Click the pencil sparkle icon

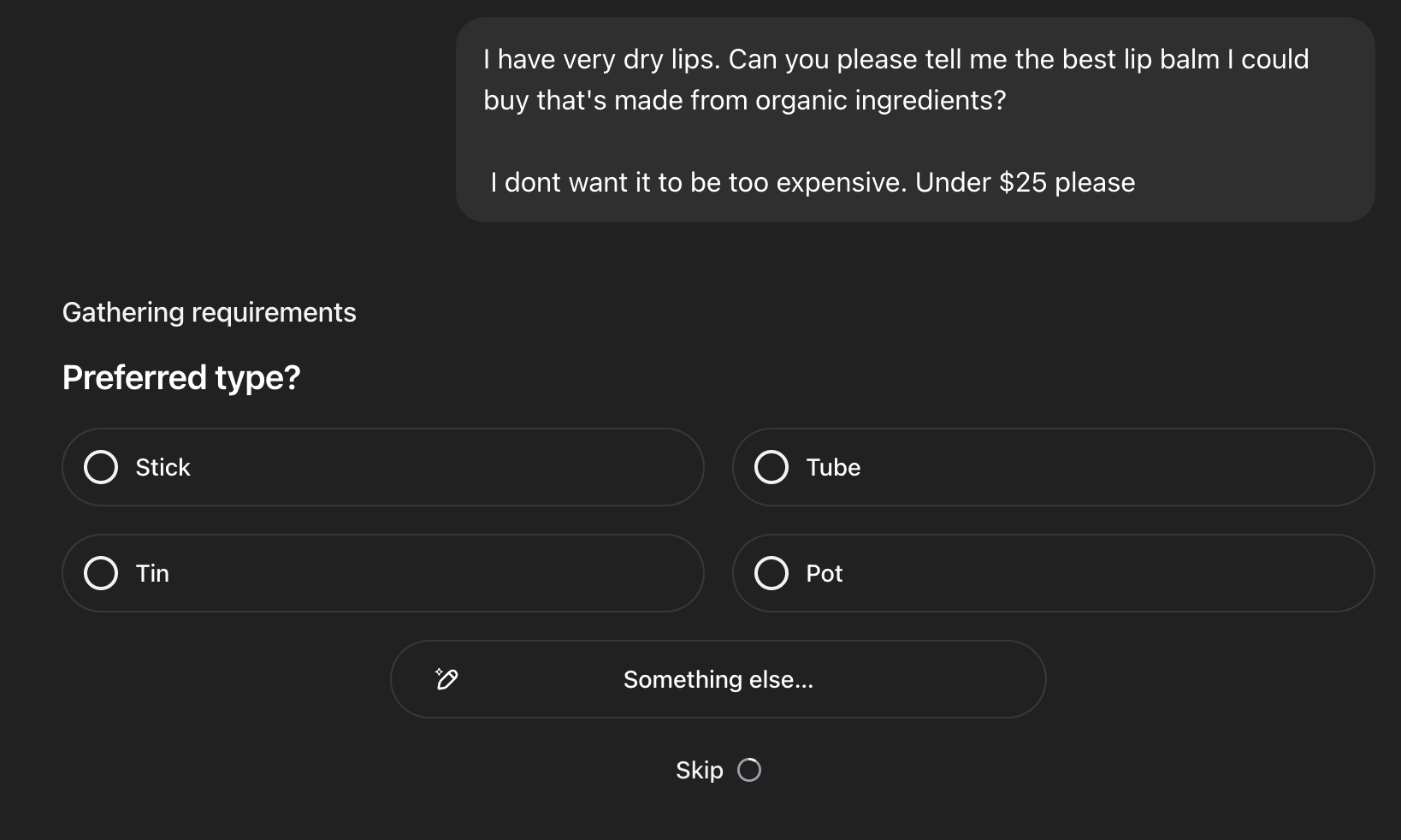[446, 679]
